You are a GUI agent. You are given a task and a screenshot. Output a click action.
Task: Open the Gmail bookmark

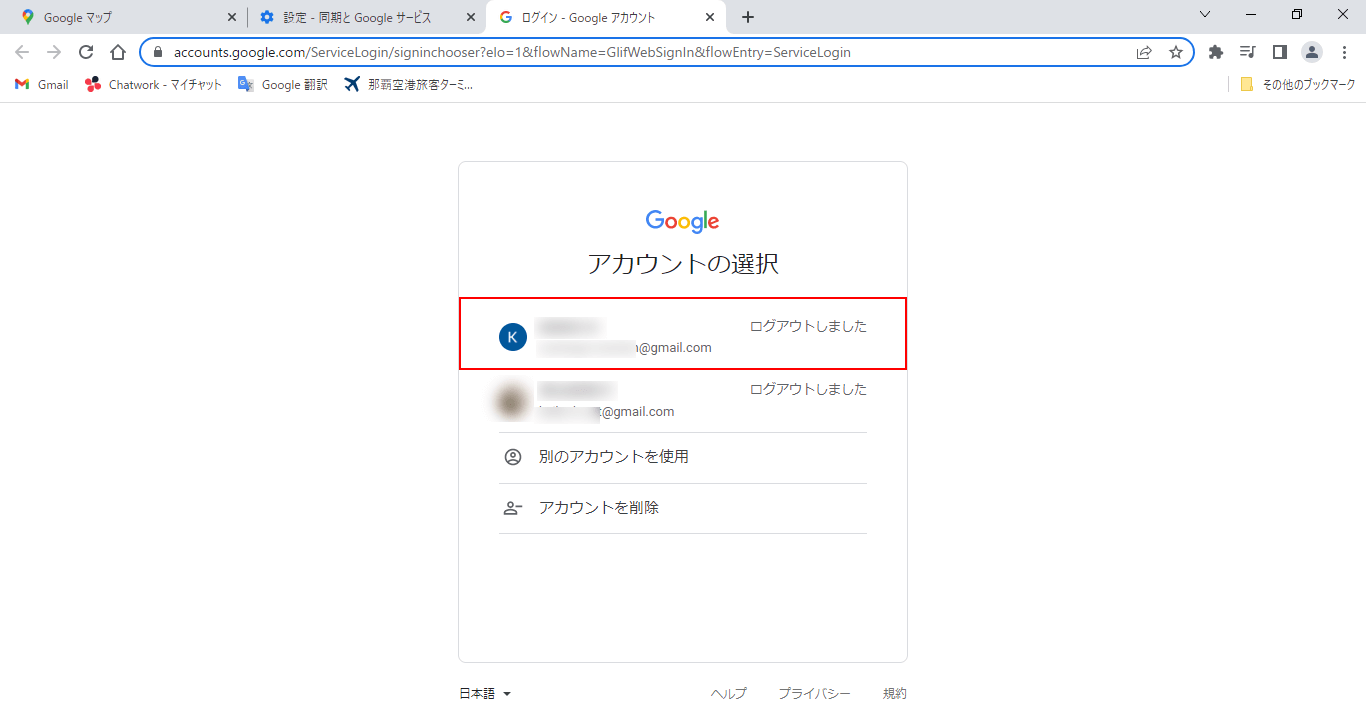coord(41,85)
